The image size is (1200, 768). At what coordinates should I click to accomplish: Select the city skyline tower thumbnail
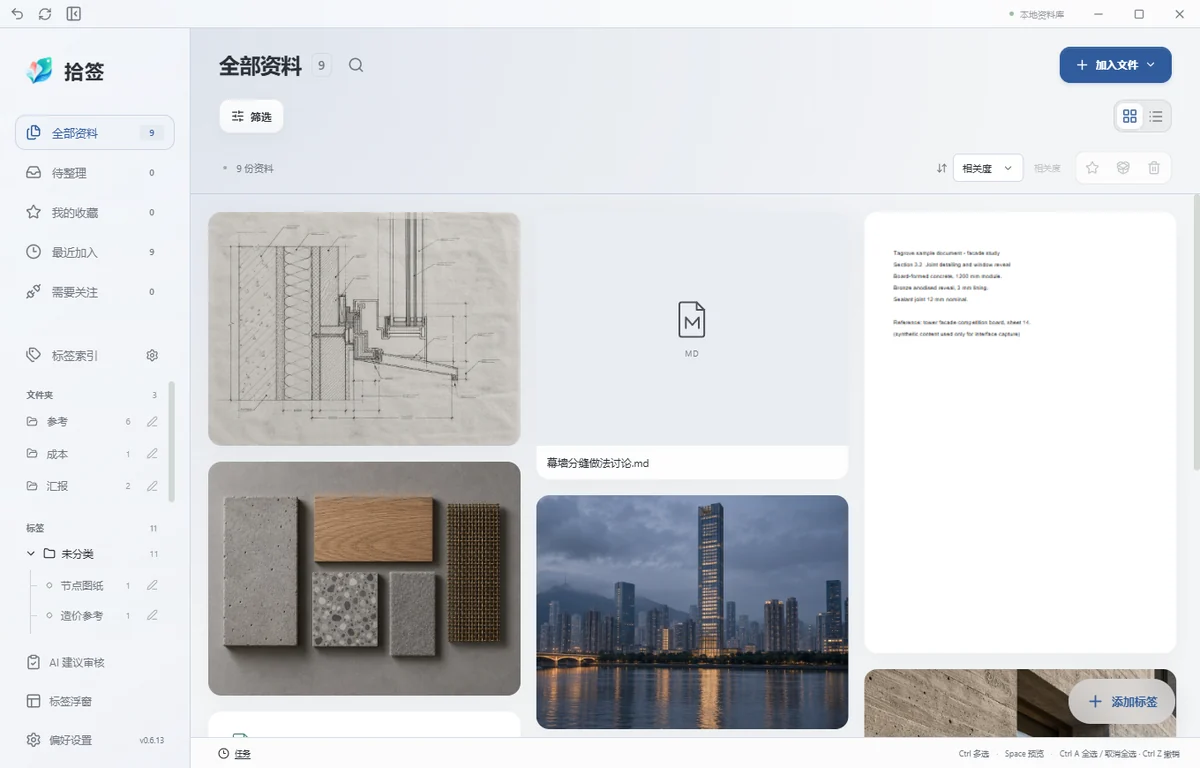coord(692,612)
